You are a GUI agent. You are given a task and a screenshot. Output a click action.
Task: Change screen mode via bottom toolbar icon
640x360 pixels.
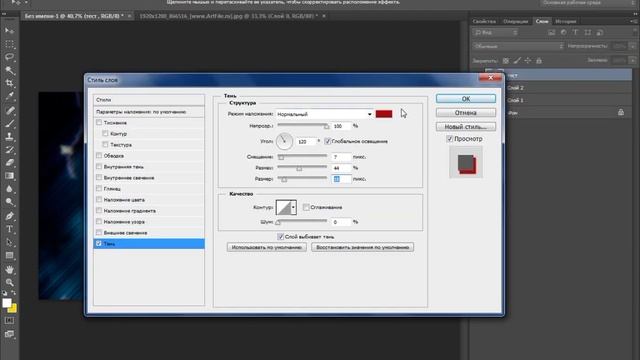coord(9,334)
